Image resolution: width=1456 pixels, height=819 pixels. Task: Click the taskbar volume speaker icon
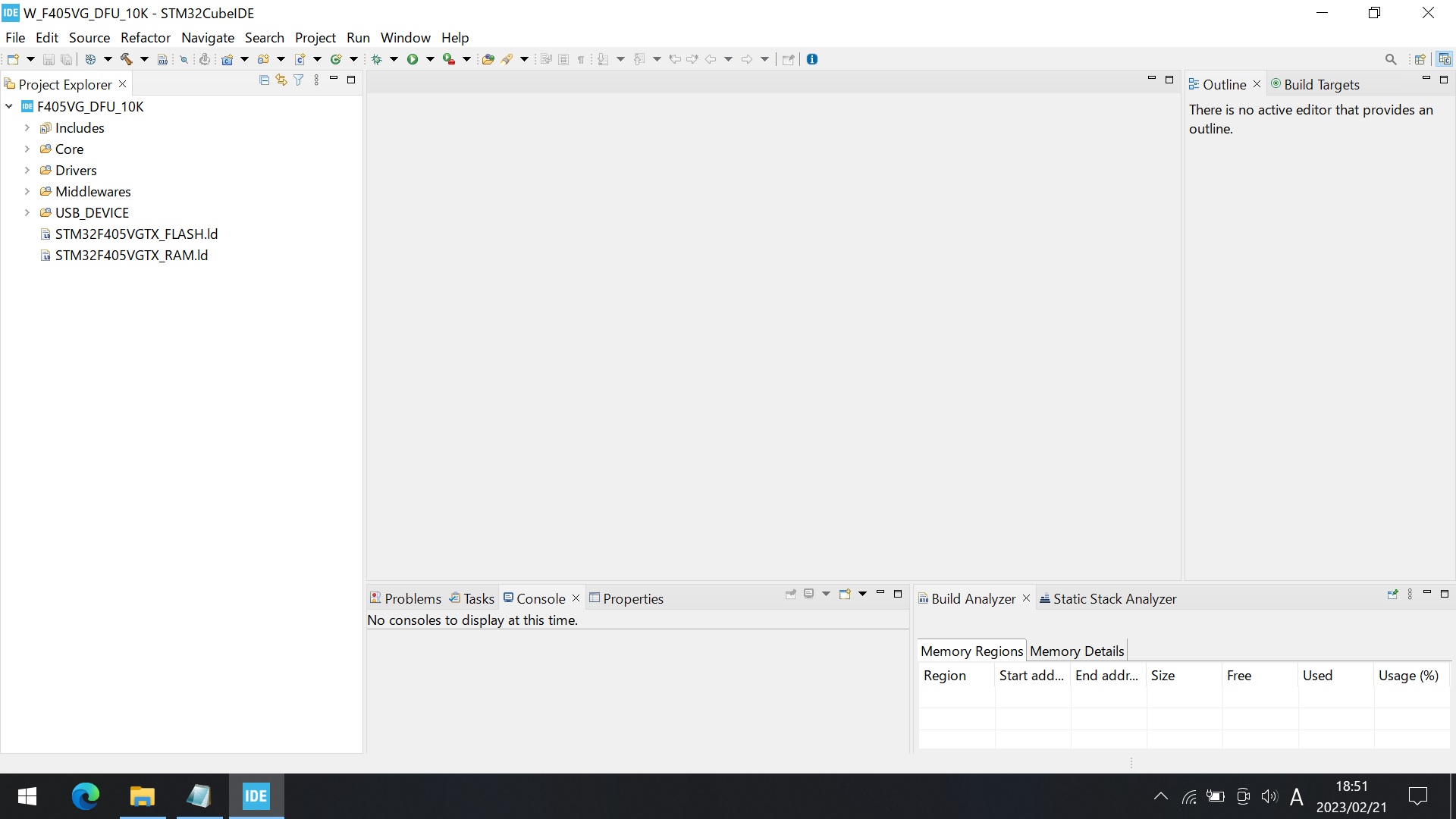(x=1269, y=796)
